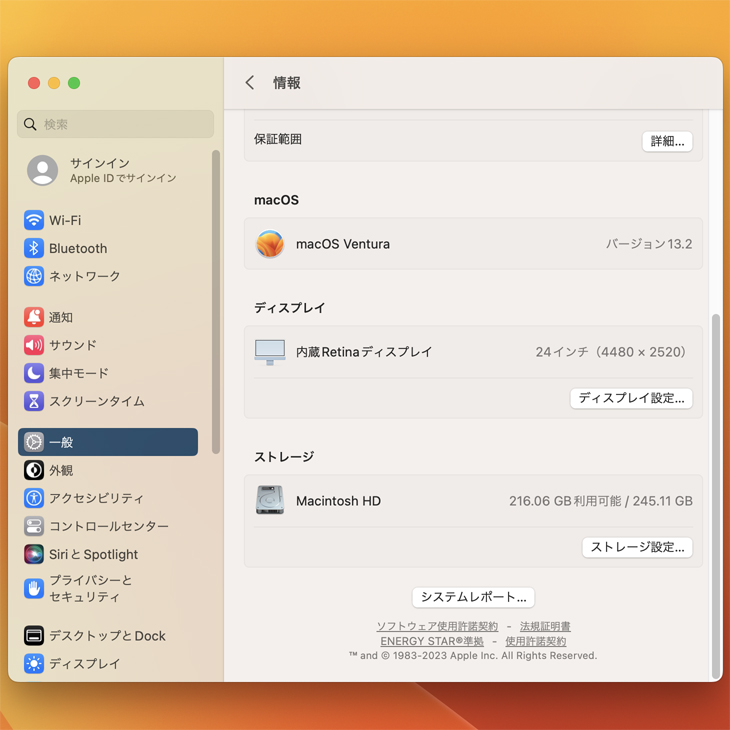The image size is (730, 730).
Task: Open プライバシーとセキュリティ settings
Action: click(x=90, y=588)
